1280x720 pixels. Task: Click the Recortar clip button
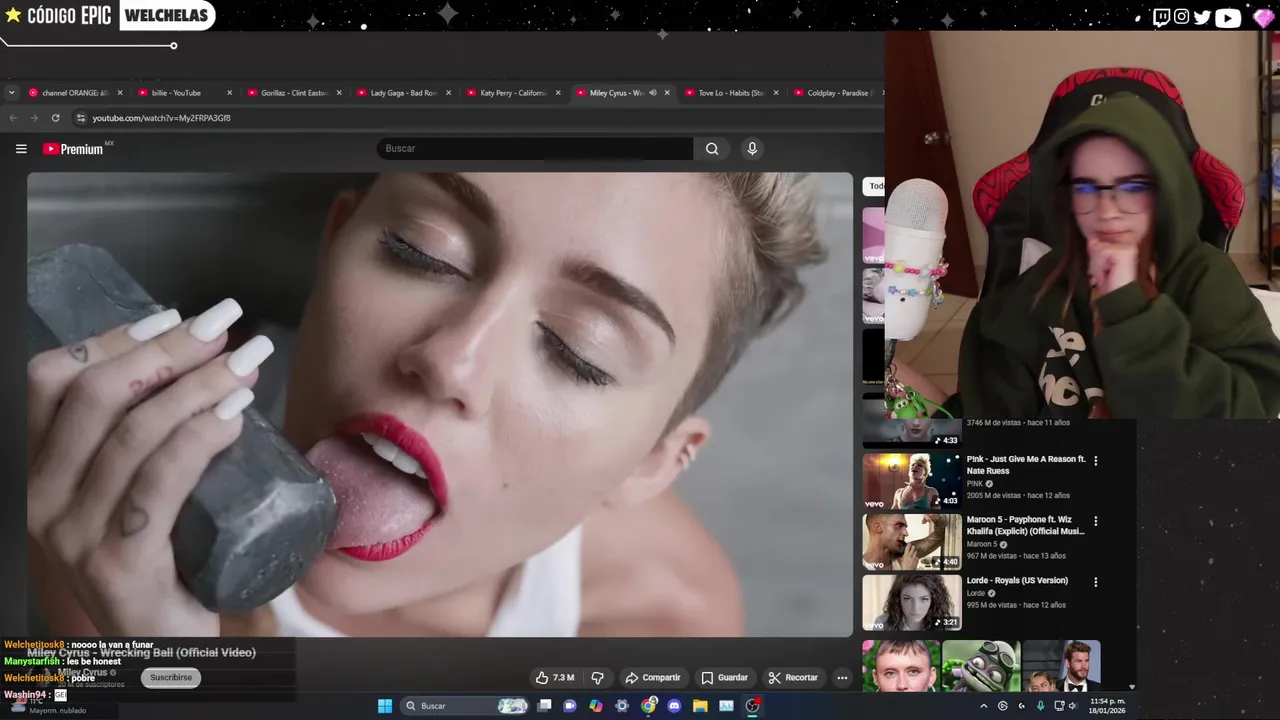click(793, 677)
